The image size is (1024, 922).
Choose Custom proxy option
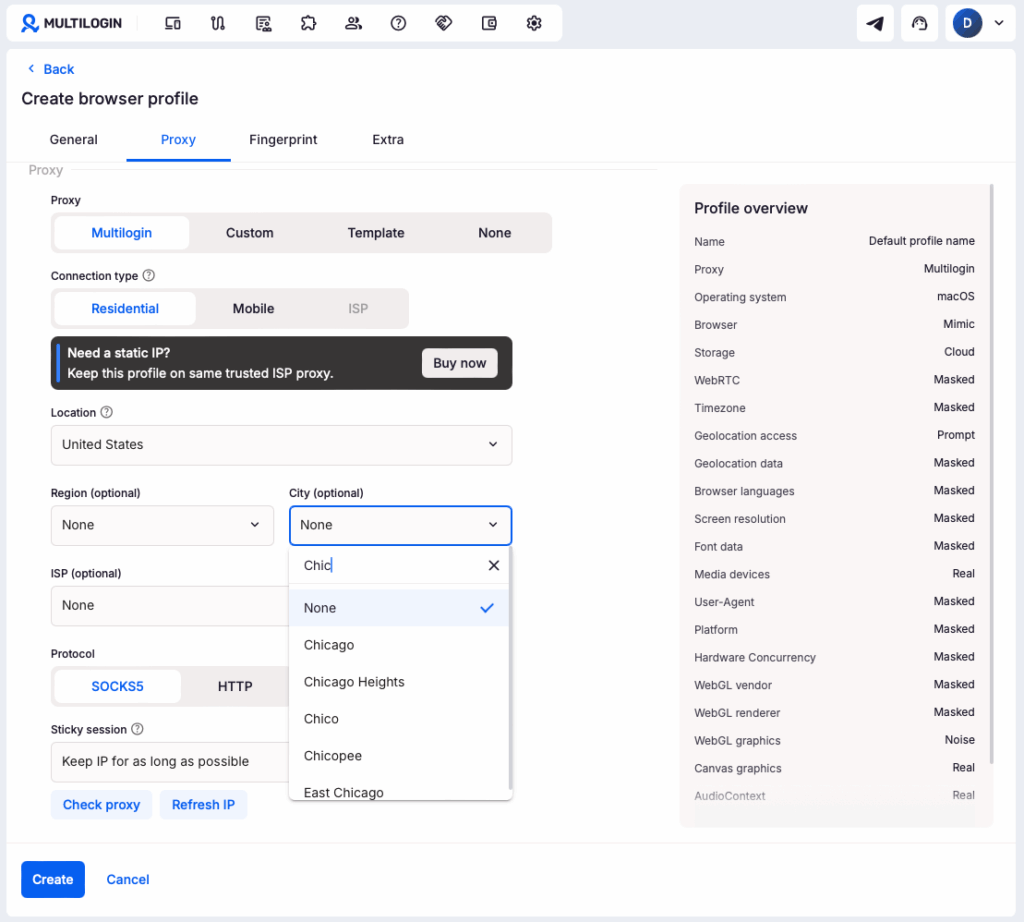[249, 233]
